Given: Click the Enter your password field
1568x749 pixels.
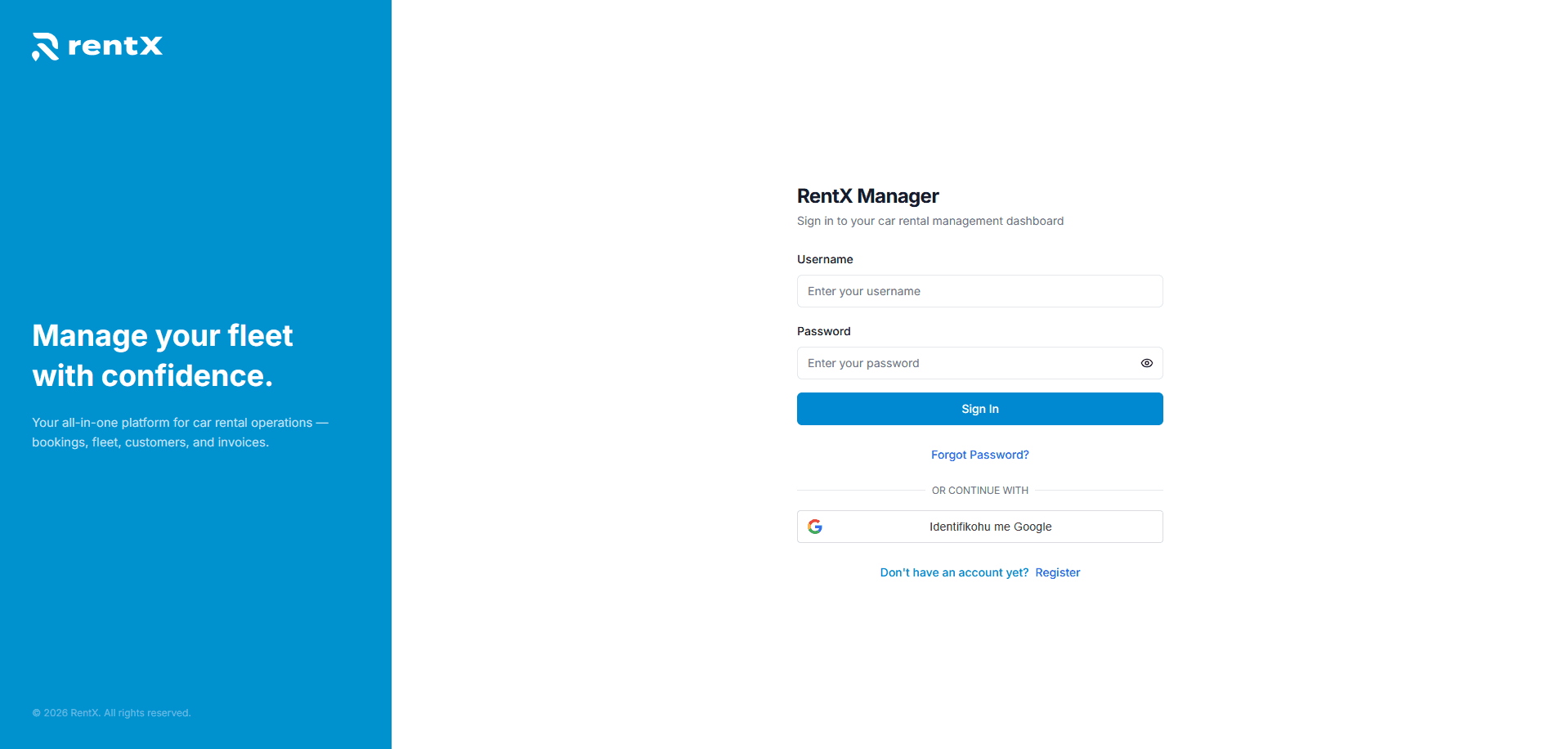Looking at the screenshot, I should (965, 363).
